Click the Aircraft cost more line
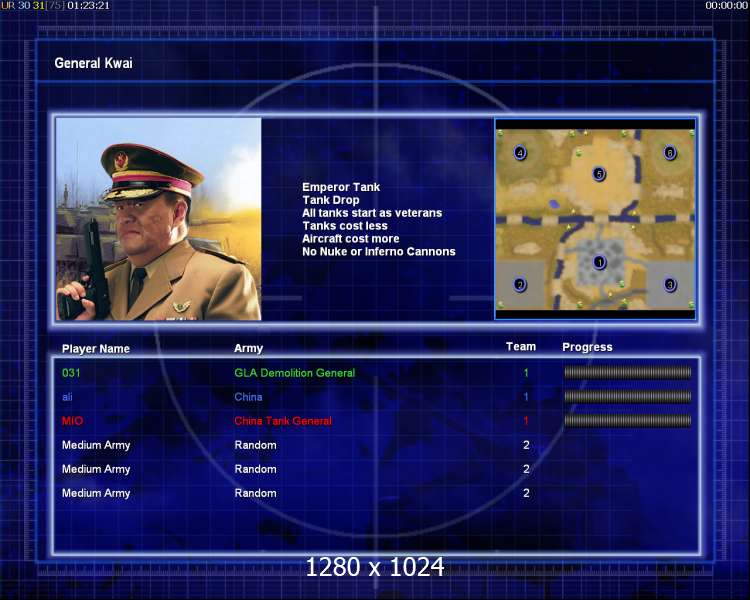The width and height of the screenshot is (750, 600). (x=351, y=239)
